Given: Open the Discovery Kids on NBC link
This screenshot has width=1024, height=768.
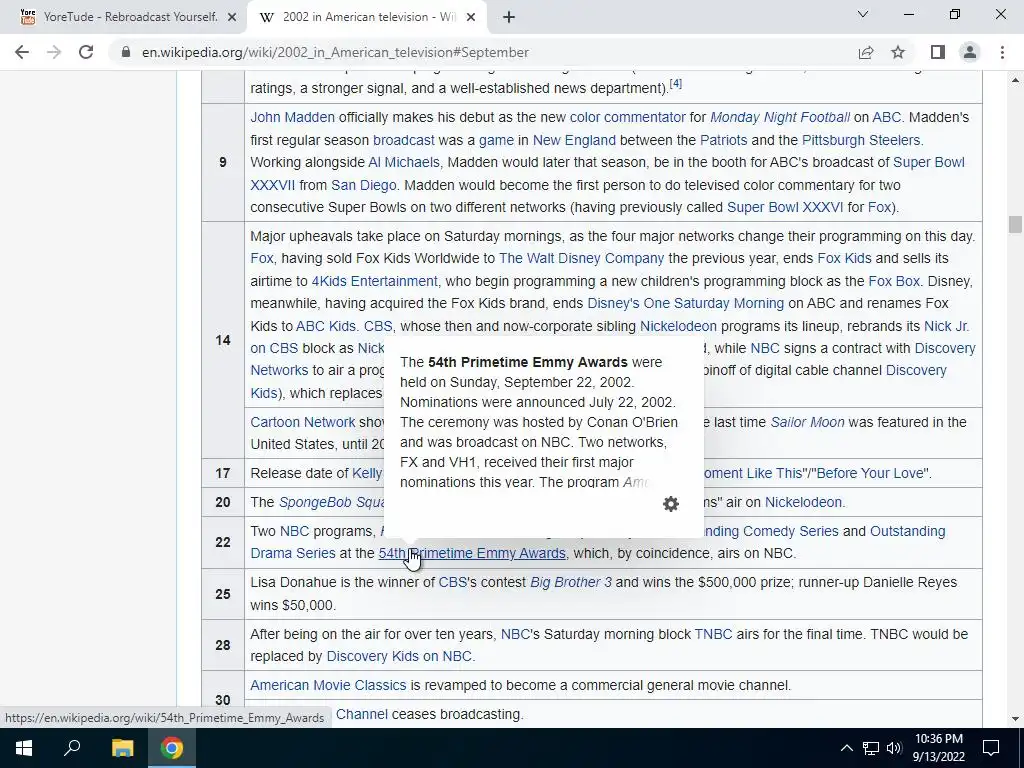Looking at the screenshot, I should click(398, 656).
